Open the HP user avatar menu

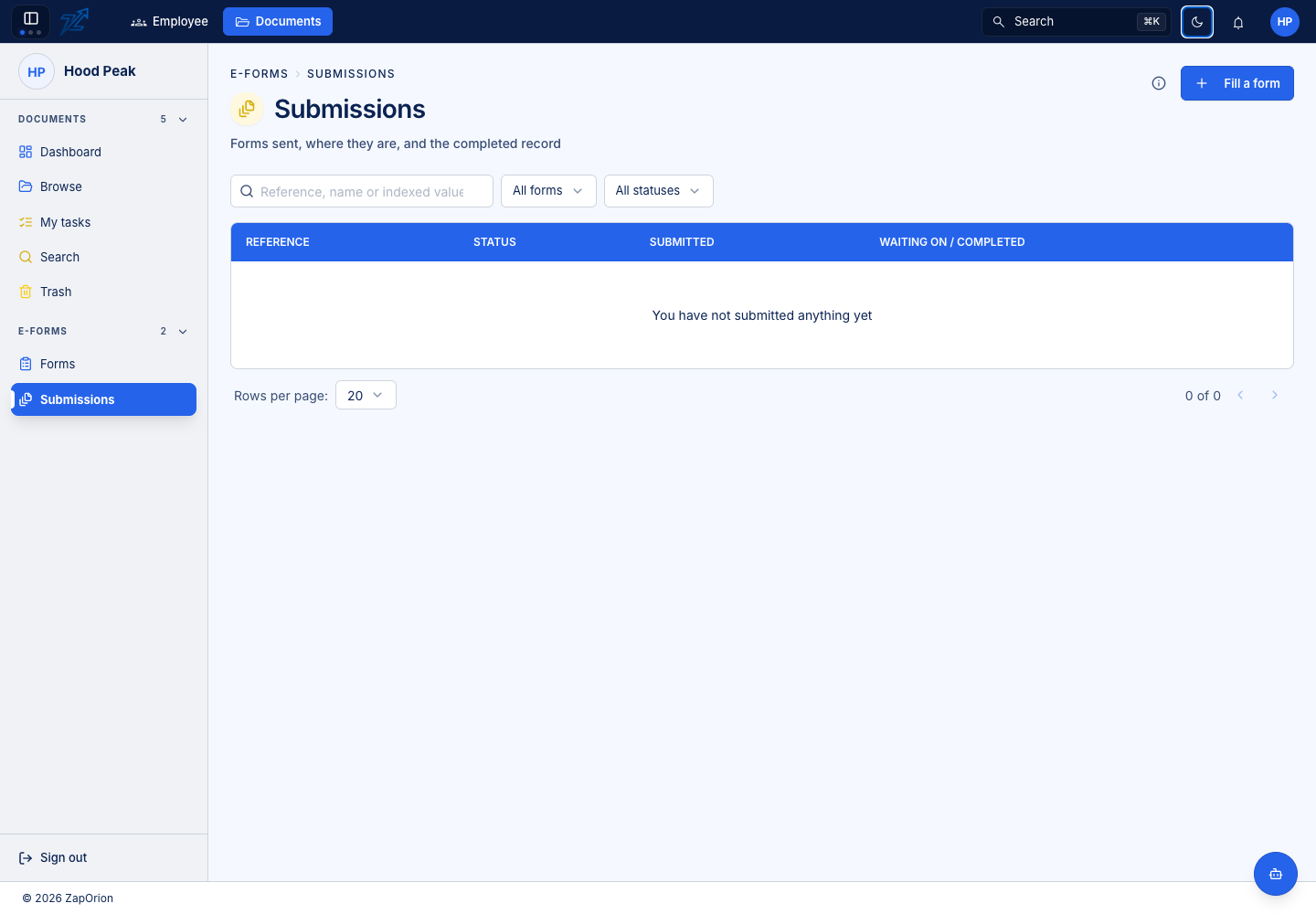click(x=1285, y=22)
